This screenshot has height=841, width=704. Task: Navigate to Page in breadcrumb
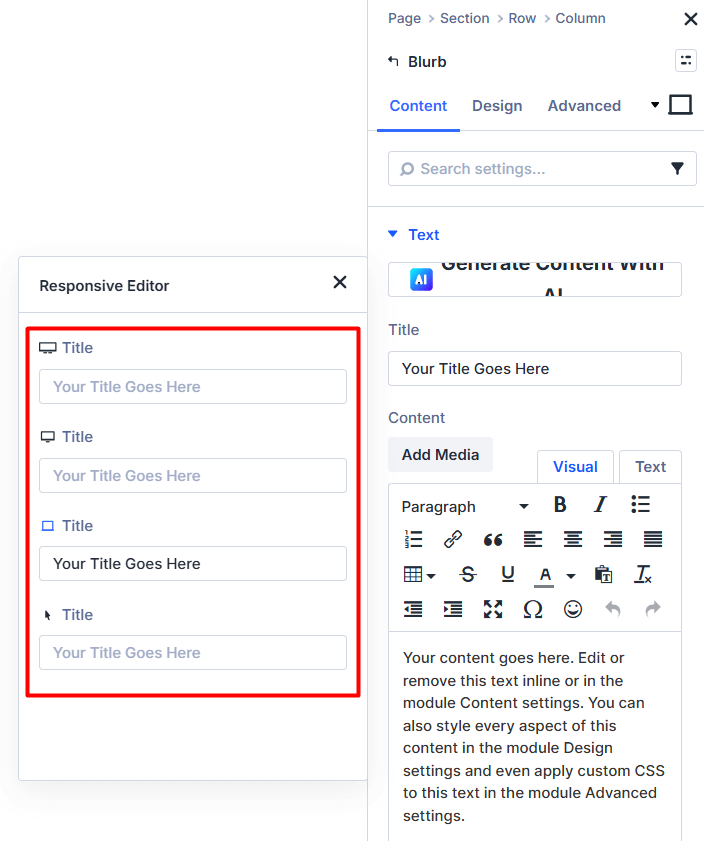(x=404, y=18)
